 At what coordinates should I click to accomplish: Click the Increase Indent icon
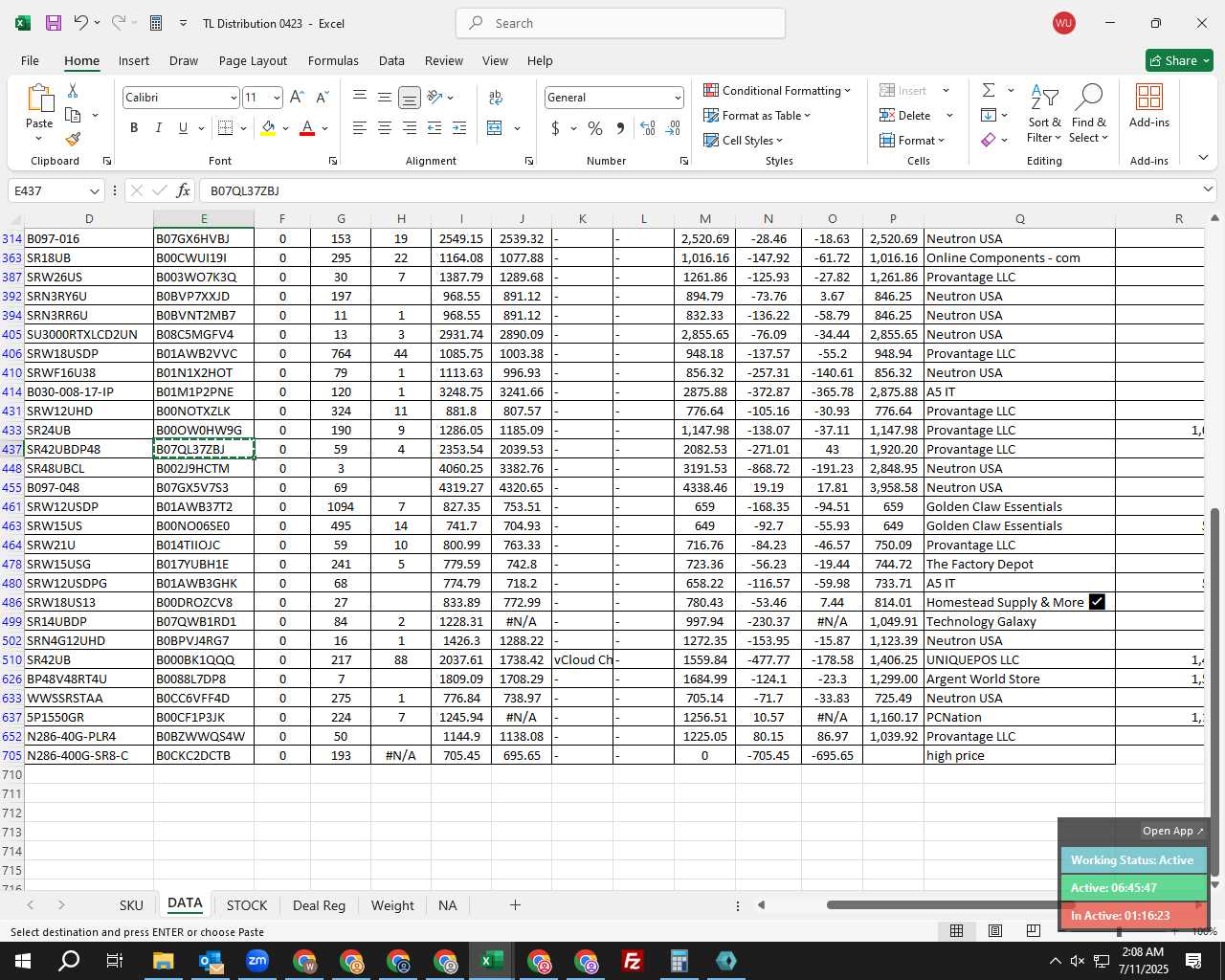(459, 127)
